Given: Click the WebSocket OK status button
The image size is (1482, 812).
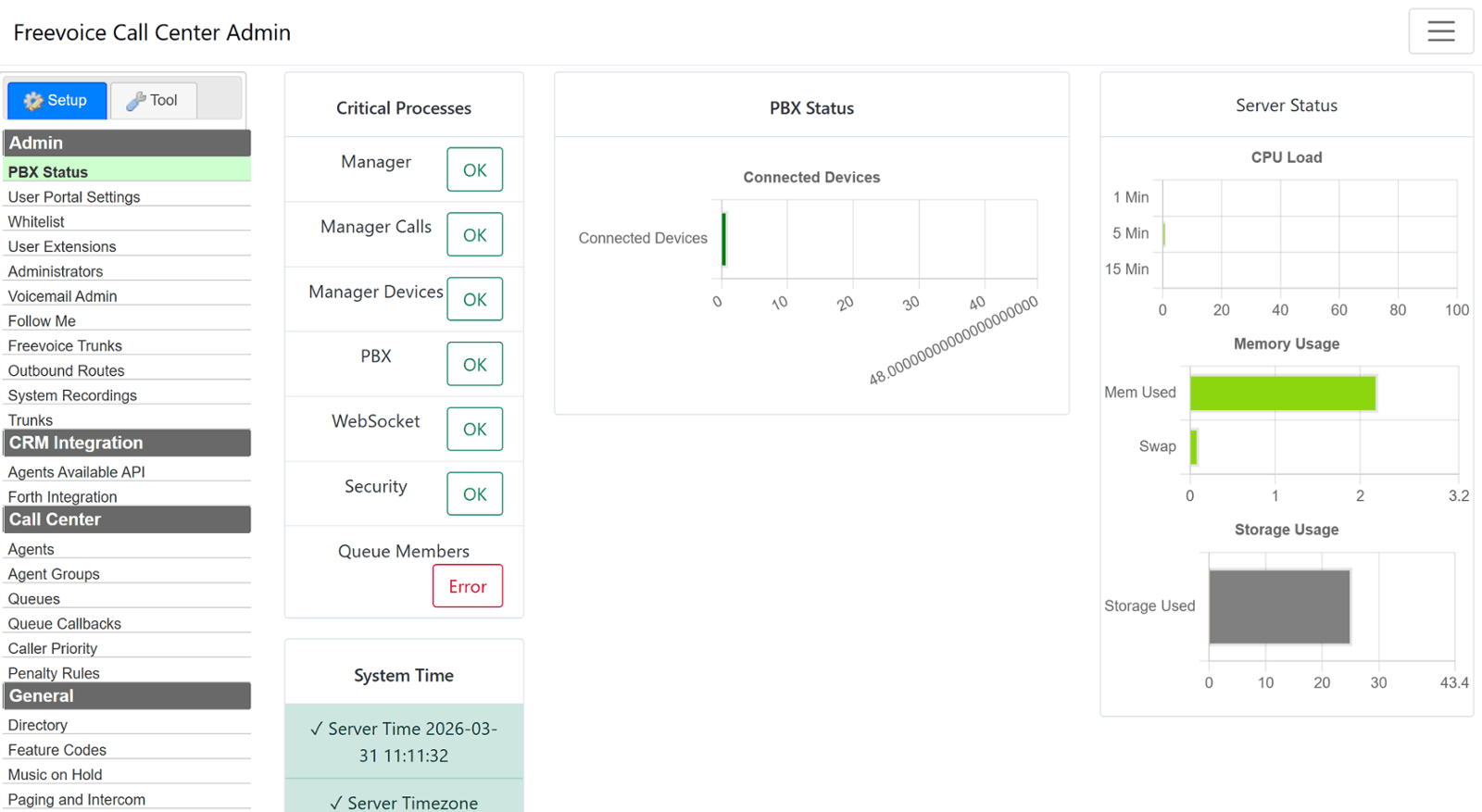Looking at the screenshot, I should 474,429.
